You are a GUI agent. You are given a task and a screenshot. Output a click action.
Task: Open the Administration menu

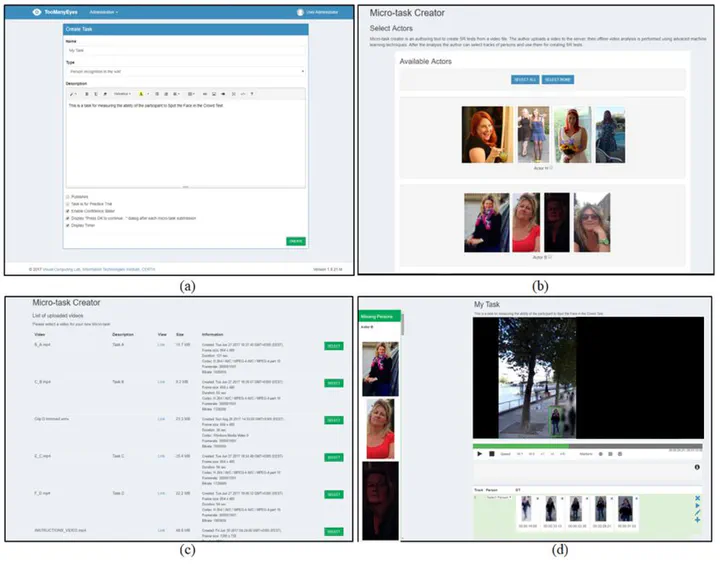[104, 12]
